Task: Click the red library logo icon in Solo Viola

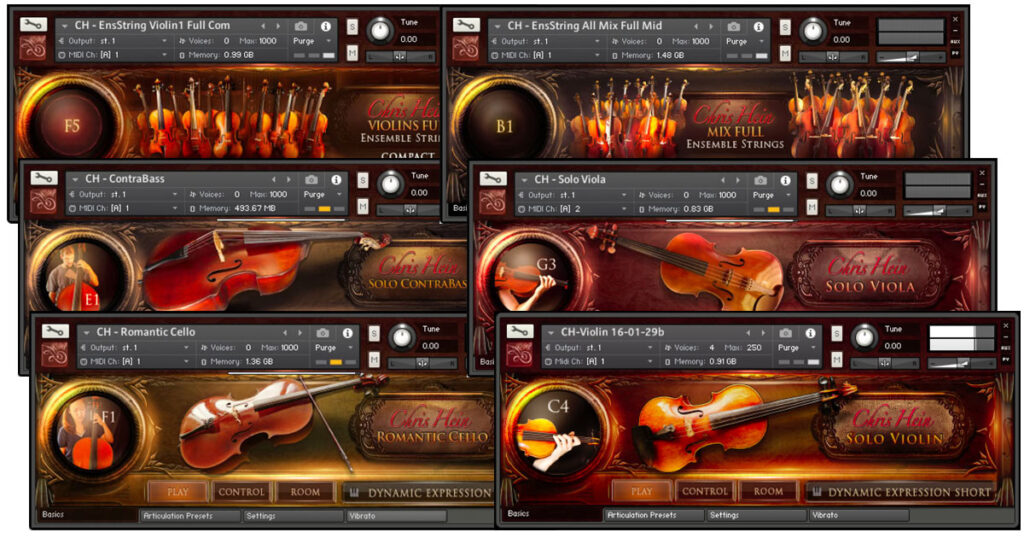Action: [494, 202]
